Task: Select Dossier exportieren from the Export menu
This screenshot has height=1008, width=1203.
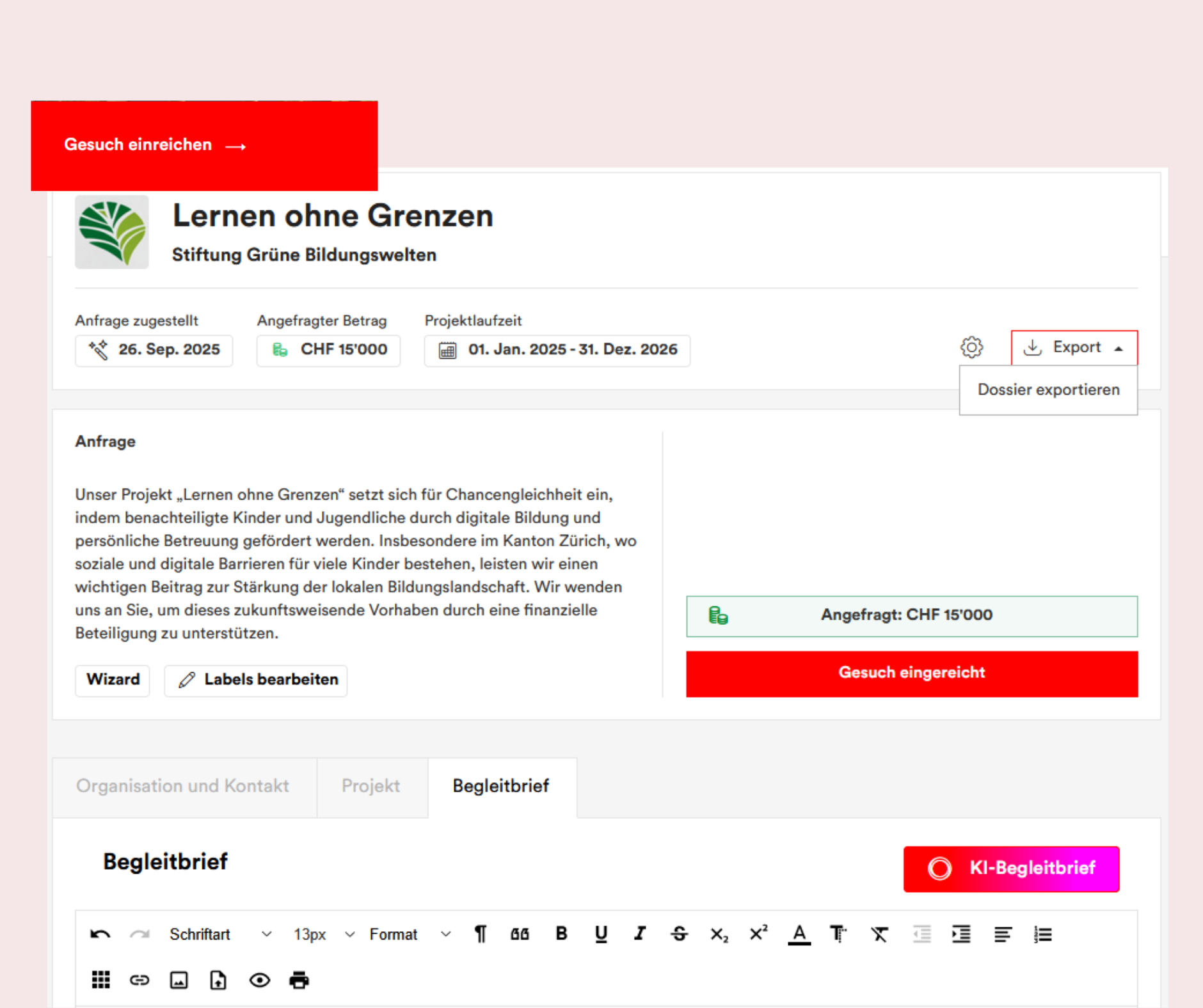Action: pos(1048,390)
